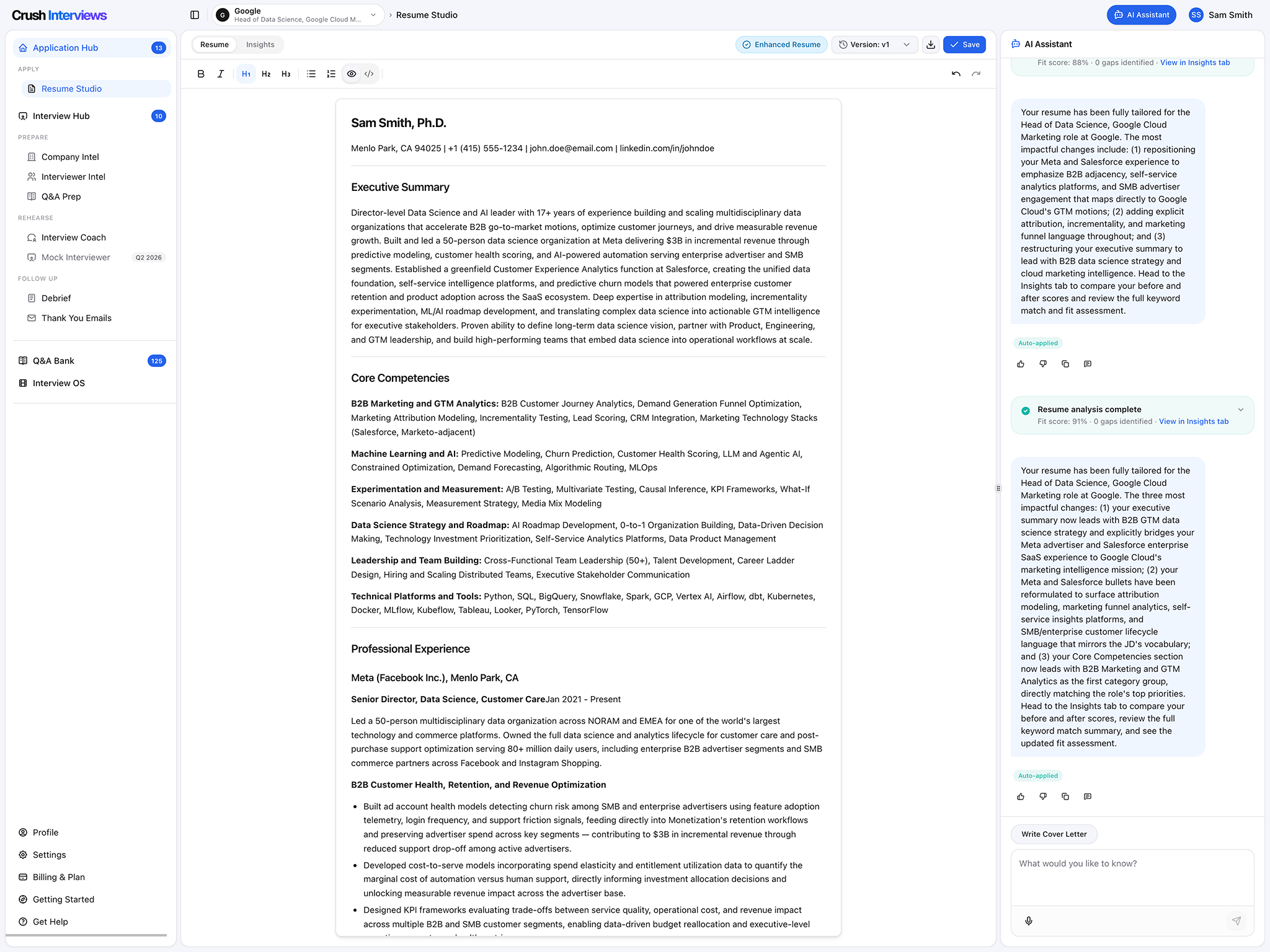Expand the Resume analysis complete 91% card
1270x952 pixels.
point(1241,410)
